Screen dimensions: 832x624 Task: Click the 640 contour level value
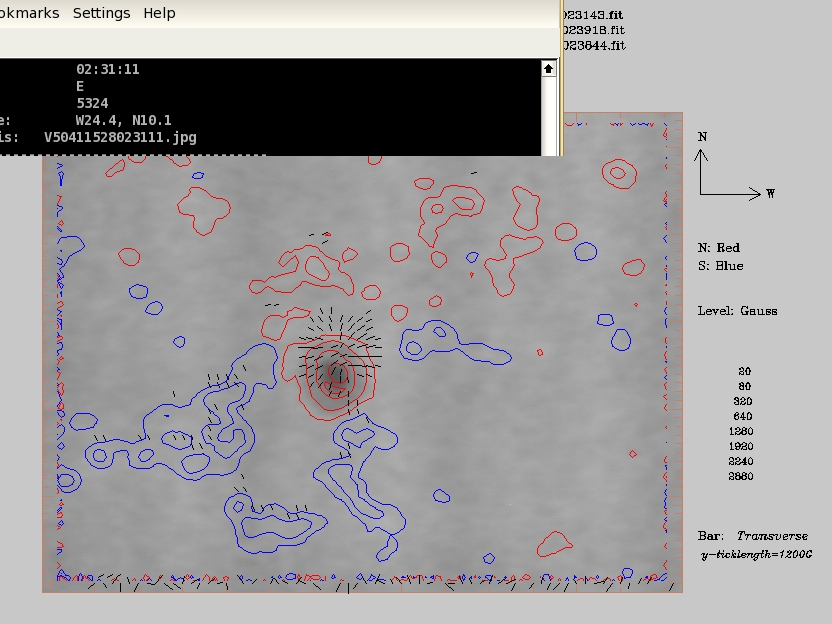click(743, 417)
